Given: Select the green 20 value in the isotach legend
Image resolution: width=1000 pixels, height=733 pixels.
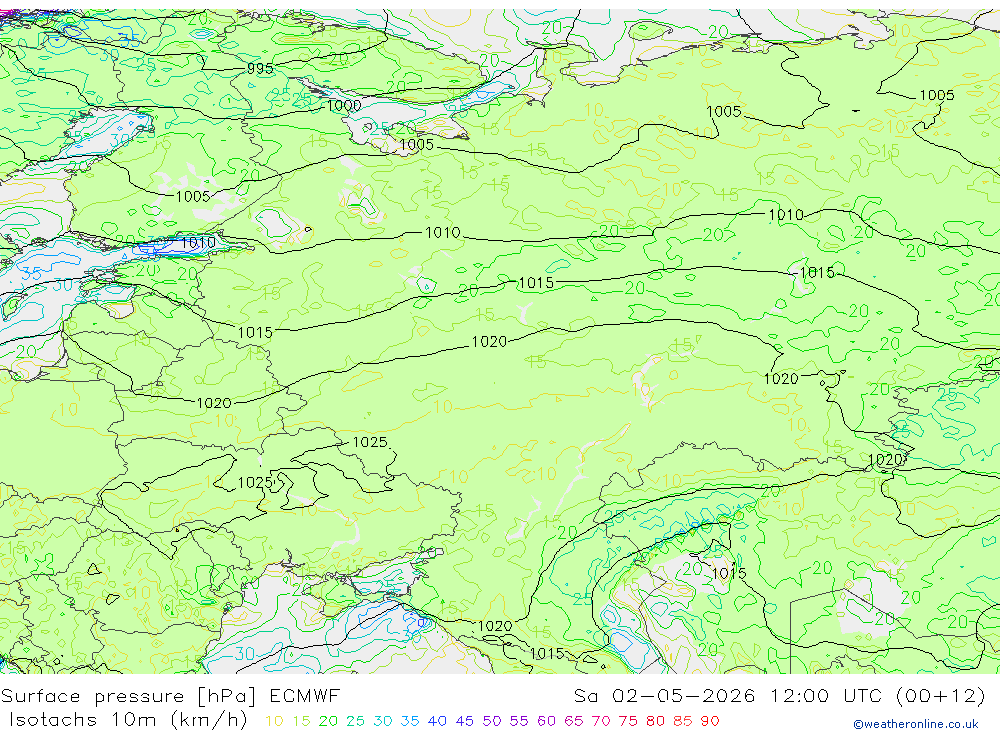Looking at the screenshot, I should pyautogui.click(x=328, y=722).
